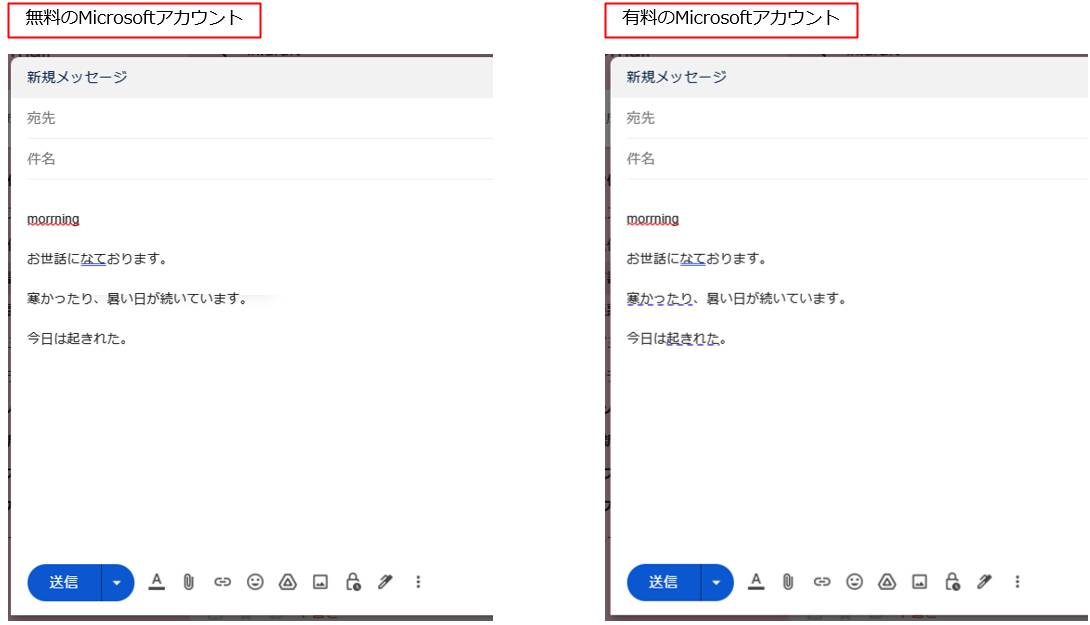The width and height of the screenshot is (1090, 625).
Task: Open emoji picker in left compose window
Action: click(x=255, y=582)
